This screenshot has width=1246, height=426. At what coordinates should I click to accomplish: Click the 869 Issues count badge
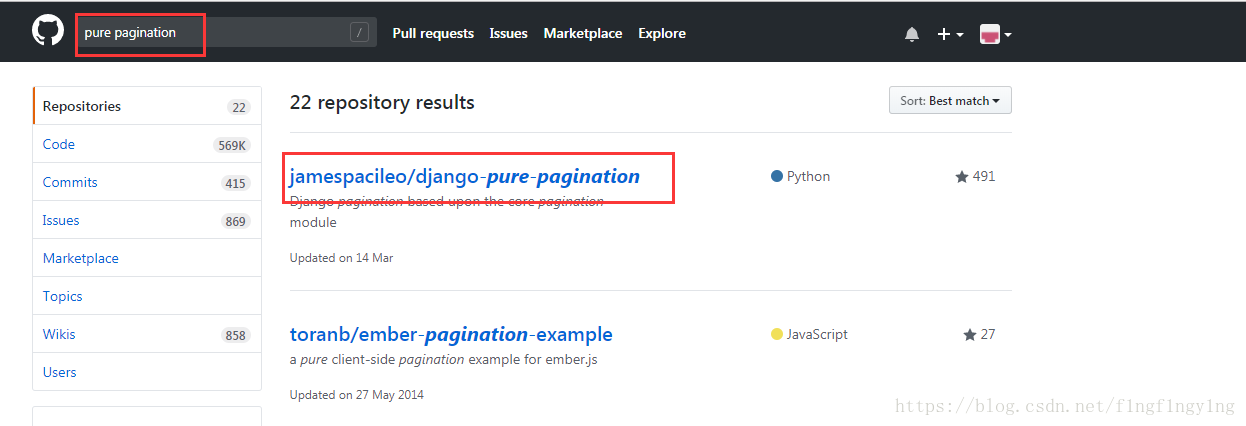[x=236, y=221]
